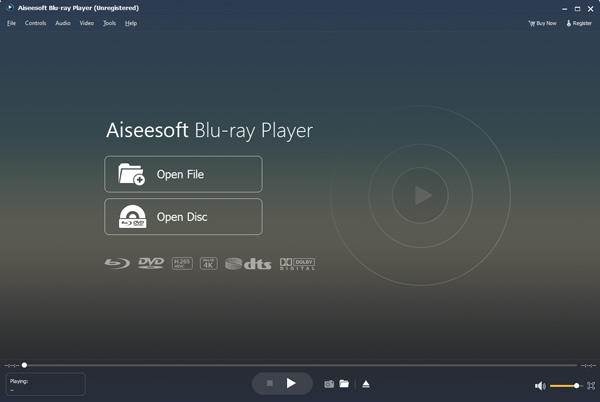This screenshot has width=600, height=402.
Task: Open the Video menu
Action: tap(86, 23)
